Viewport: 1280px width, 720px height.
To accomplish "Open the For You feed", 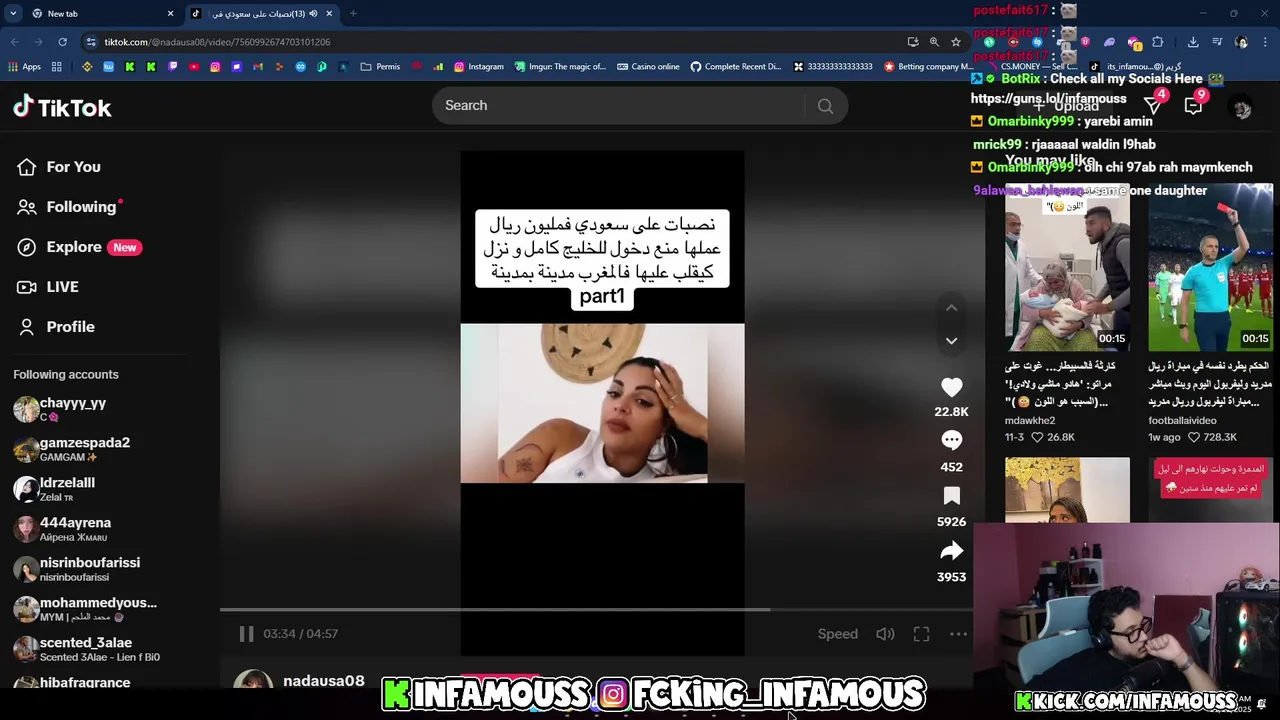I will coord(60,167).
